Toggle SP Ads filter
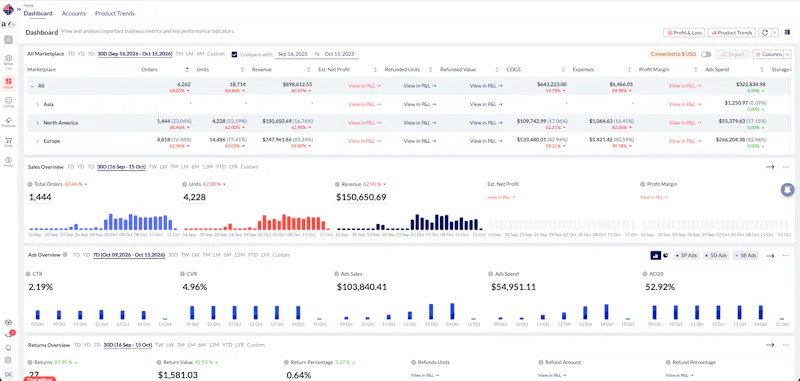This screenshot has width=800, height=381. click(x=686, y=256)
